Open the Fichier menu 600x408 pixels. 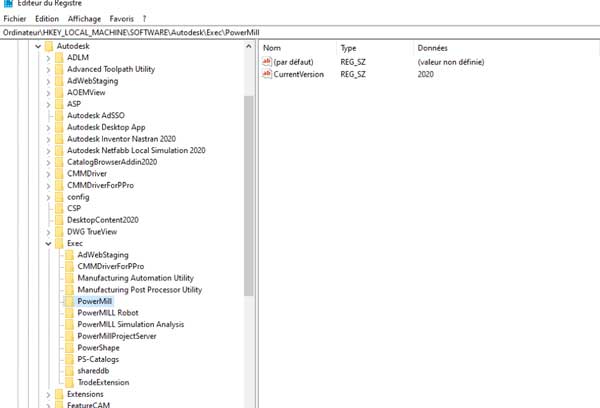15,19
